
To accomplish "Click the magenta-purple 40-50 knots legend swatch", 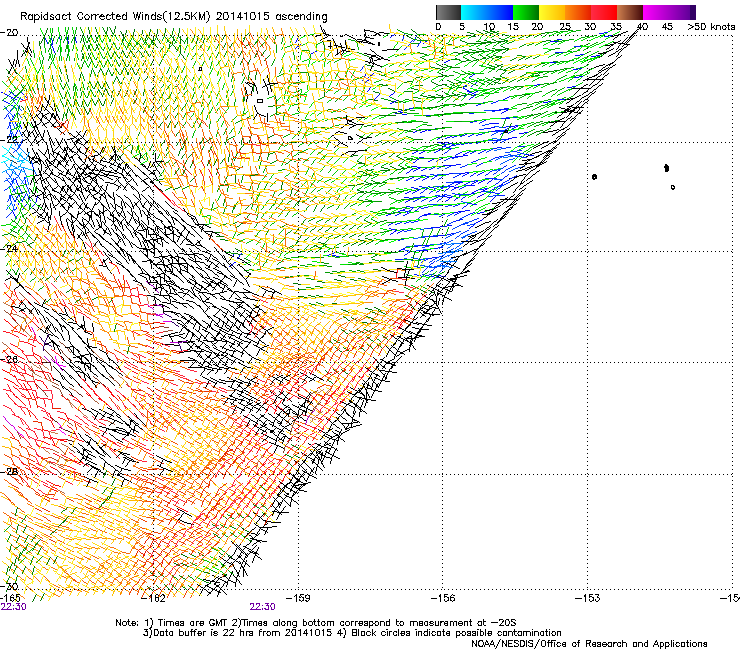I will [x=669, y=12].
